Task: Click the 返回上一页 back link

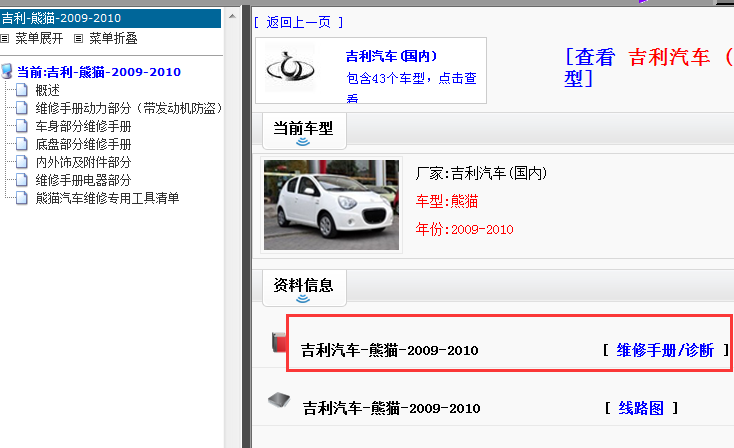Action: click(x=299, y=22)
